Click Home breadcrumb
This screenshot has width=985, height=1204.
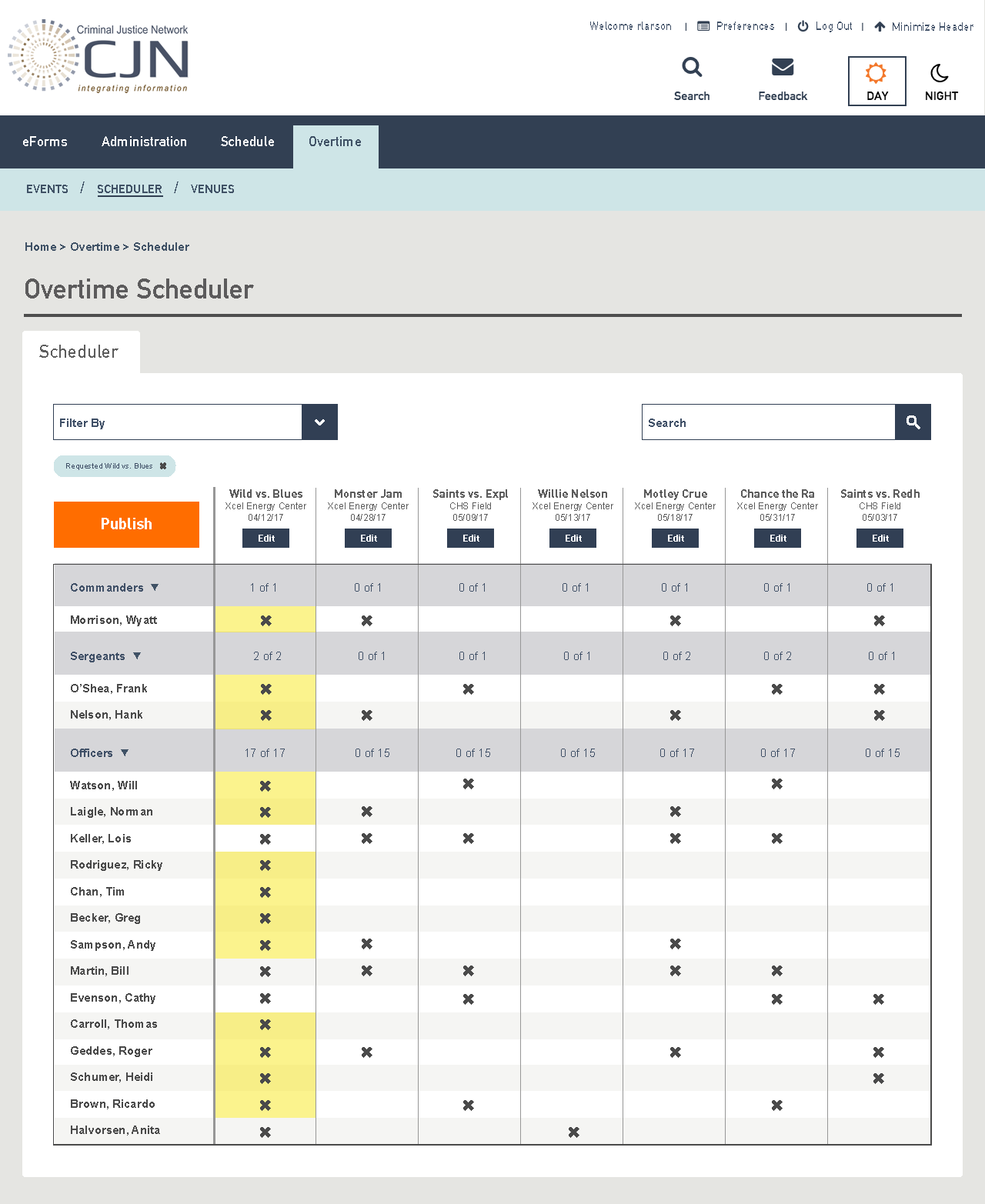41,247
